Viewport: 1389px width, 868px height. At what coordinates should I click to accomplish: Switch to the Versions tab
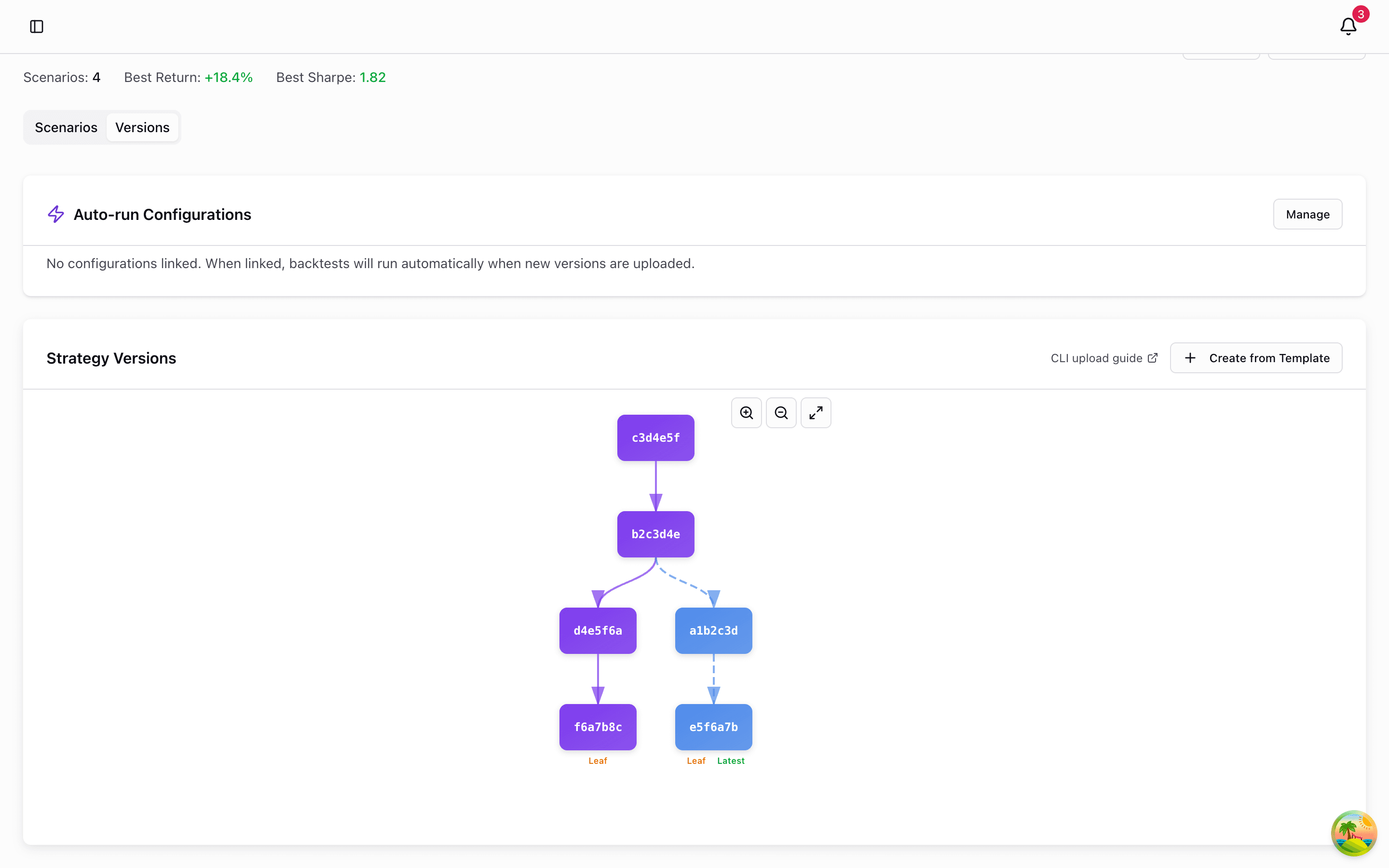point(142,127)
